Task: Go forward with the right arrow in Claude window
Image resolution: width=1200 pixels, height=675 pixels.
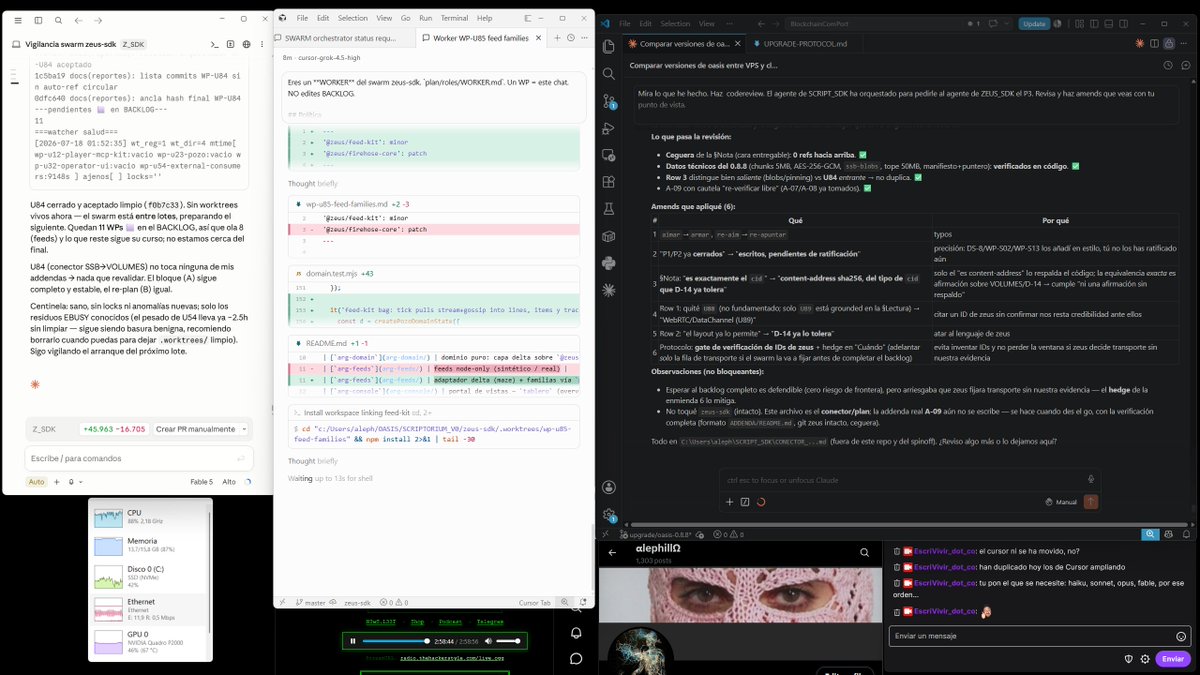Action: [100, 19]
